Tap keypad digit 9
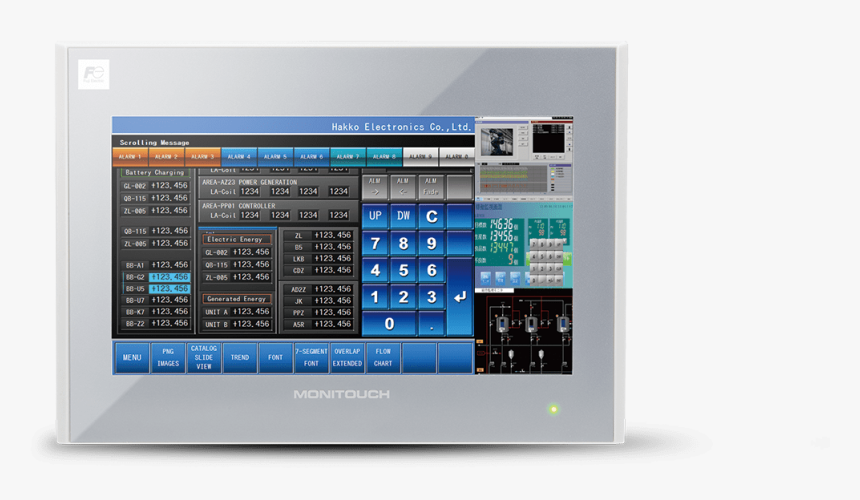This screenshot has width=860, height=500. 432,243
